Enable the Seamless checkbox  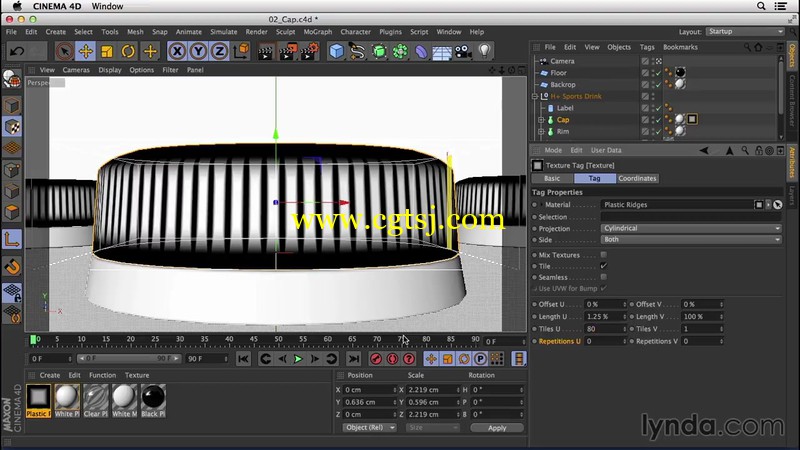pos(604,277)
